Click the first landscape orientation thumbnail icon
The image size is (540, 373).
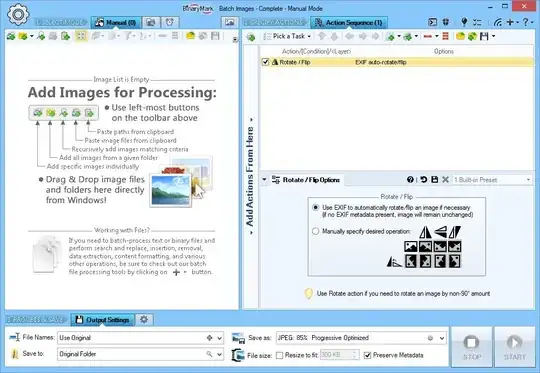[411, 246]
